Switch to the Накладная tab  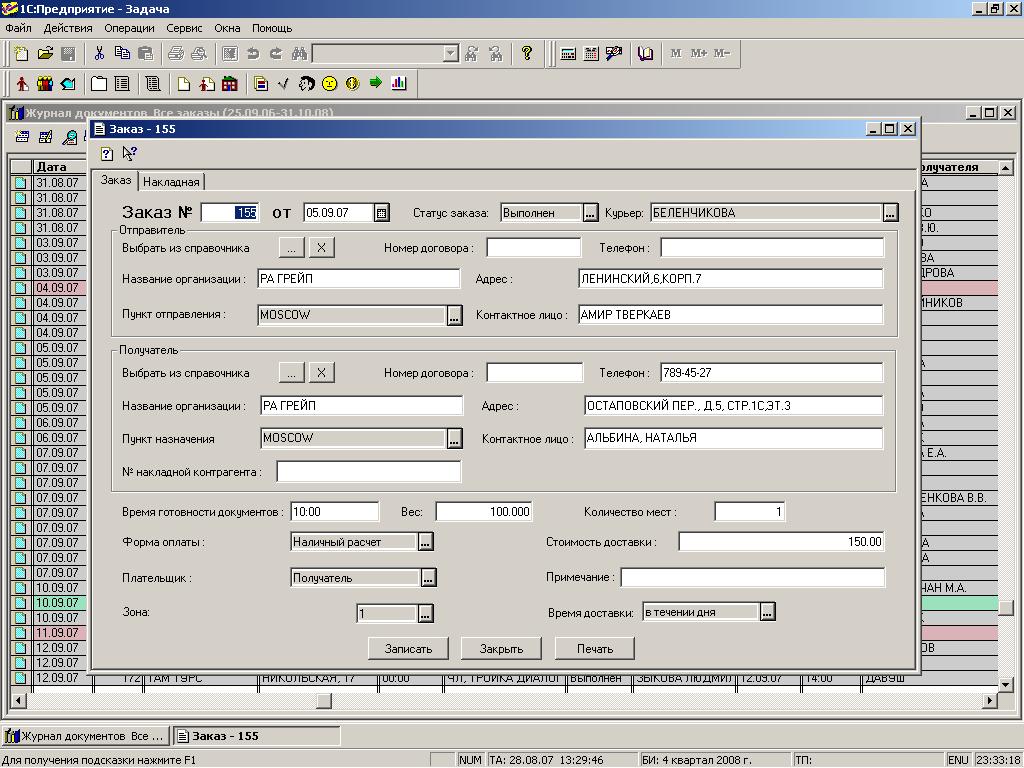point(172,182)
